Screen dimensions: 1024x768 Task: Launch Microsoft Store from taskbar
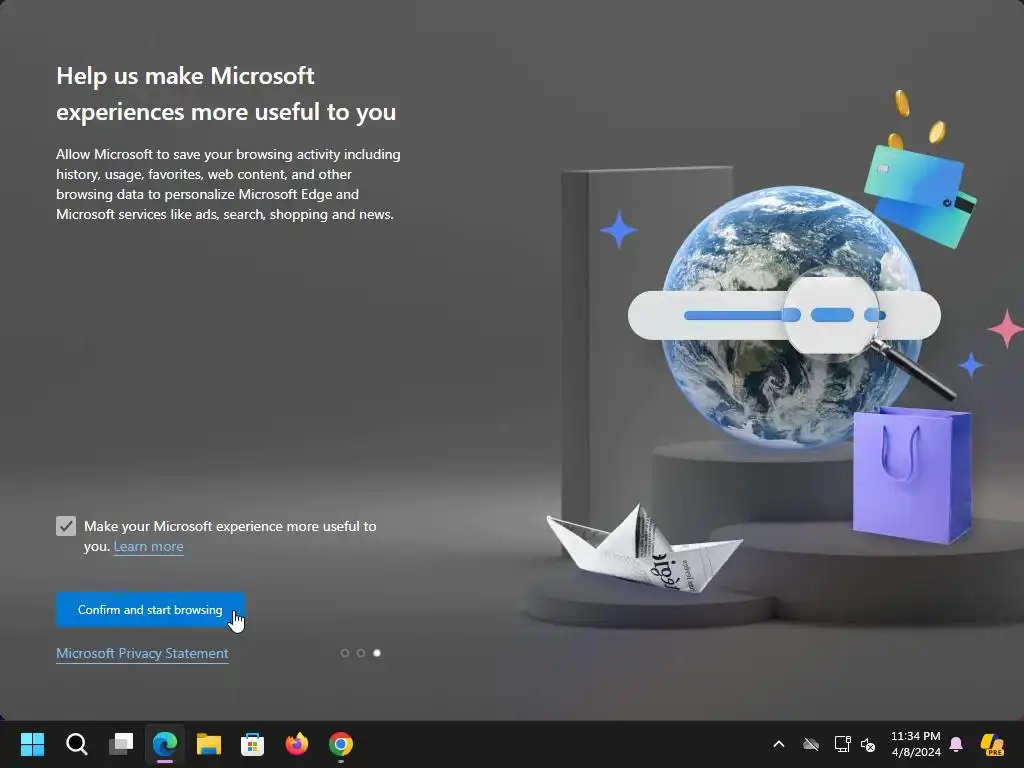click(x=252, y=744)
